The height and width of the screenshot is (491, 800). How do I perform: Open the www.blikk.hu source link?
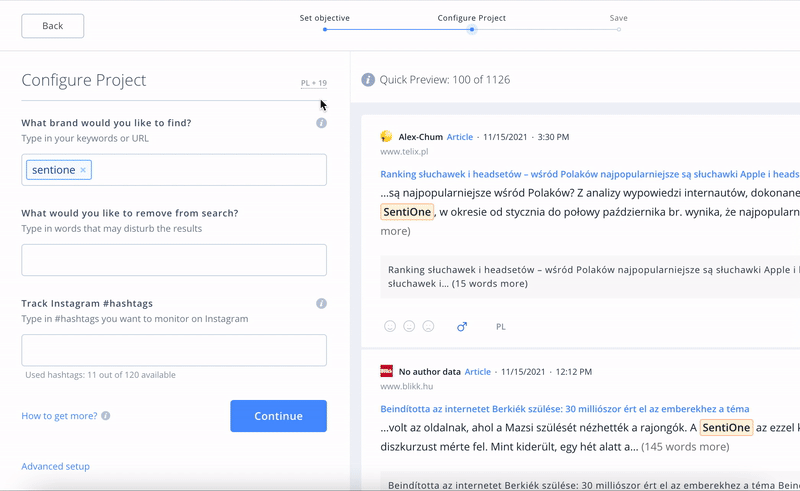click(x=407, y=386)
